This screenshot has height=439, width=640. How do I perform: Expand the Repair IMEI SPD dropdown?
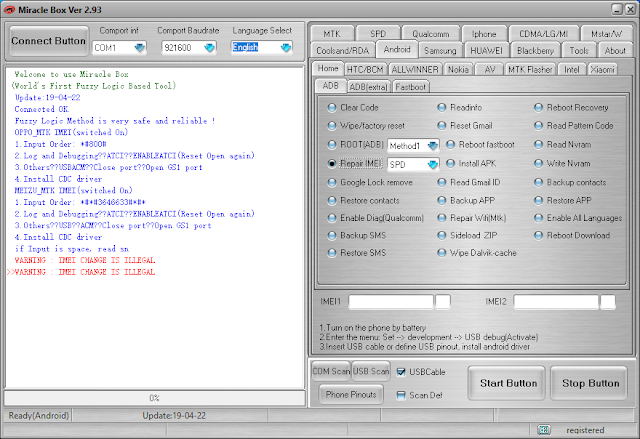tap(433, 164)
